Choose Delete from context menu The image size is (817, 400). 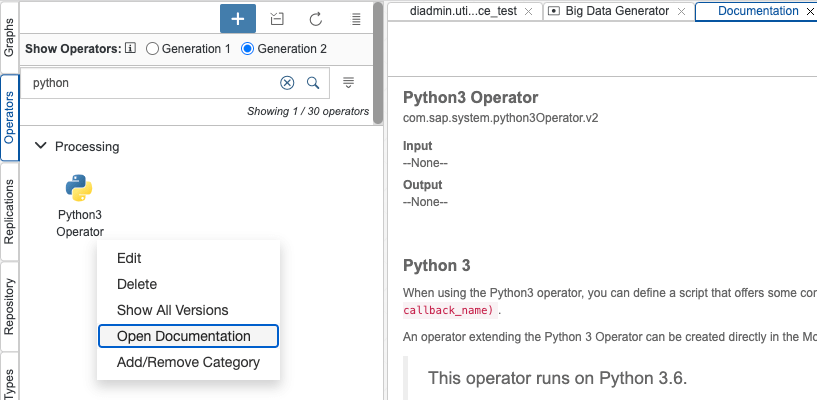[x=188, y=284]
